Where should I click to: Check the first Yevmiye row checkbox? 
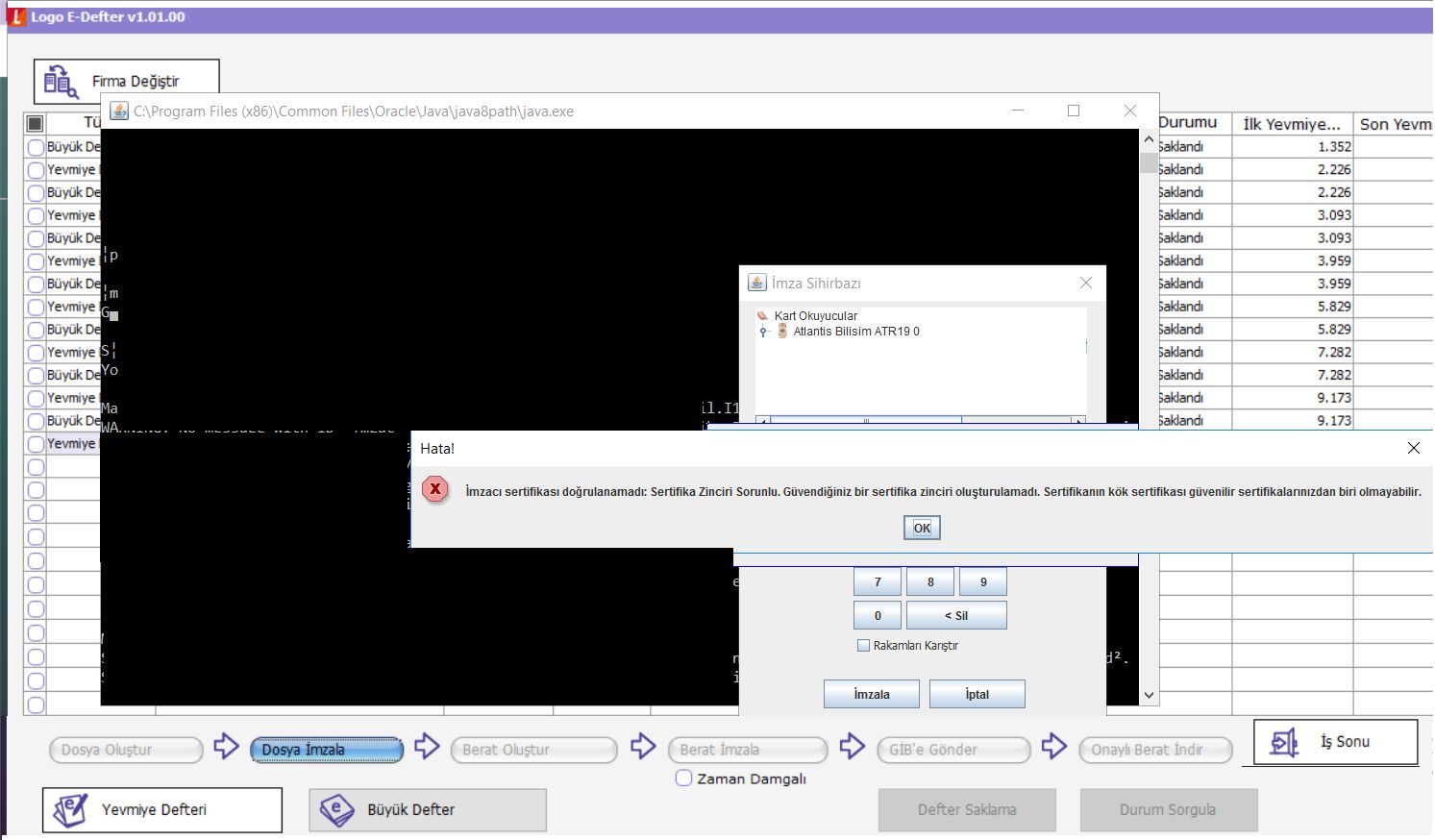[x=36, y=170]
